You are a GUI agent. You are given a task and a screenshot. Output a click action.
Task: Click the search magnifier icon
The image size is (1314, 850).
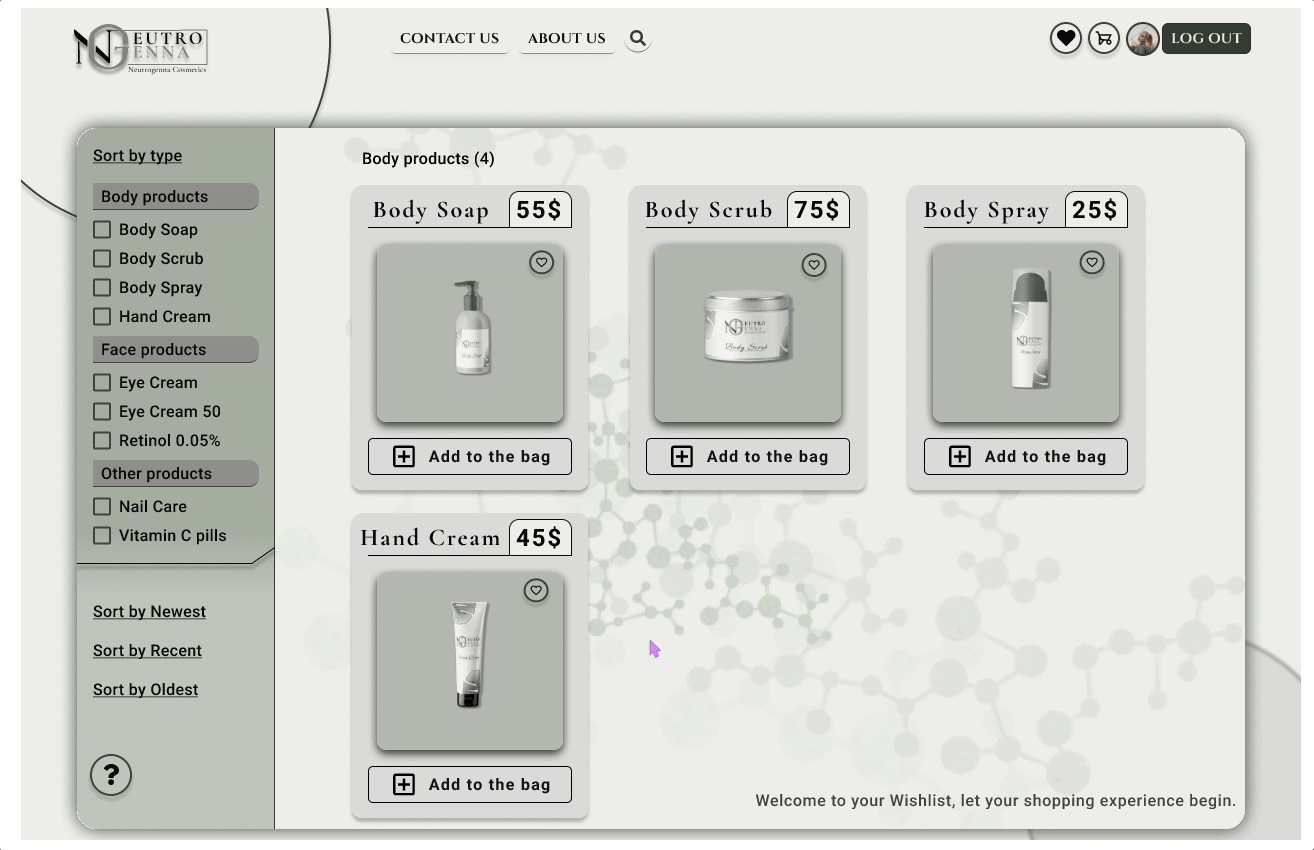(638, 39)
